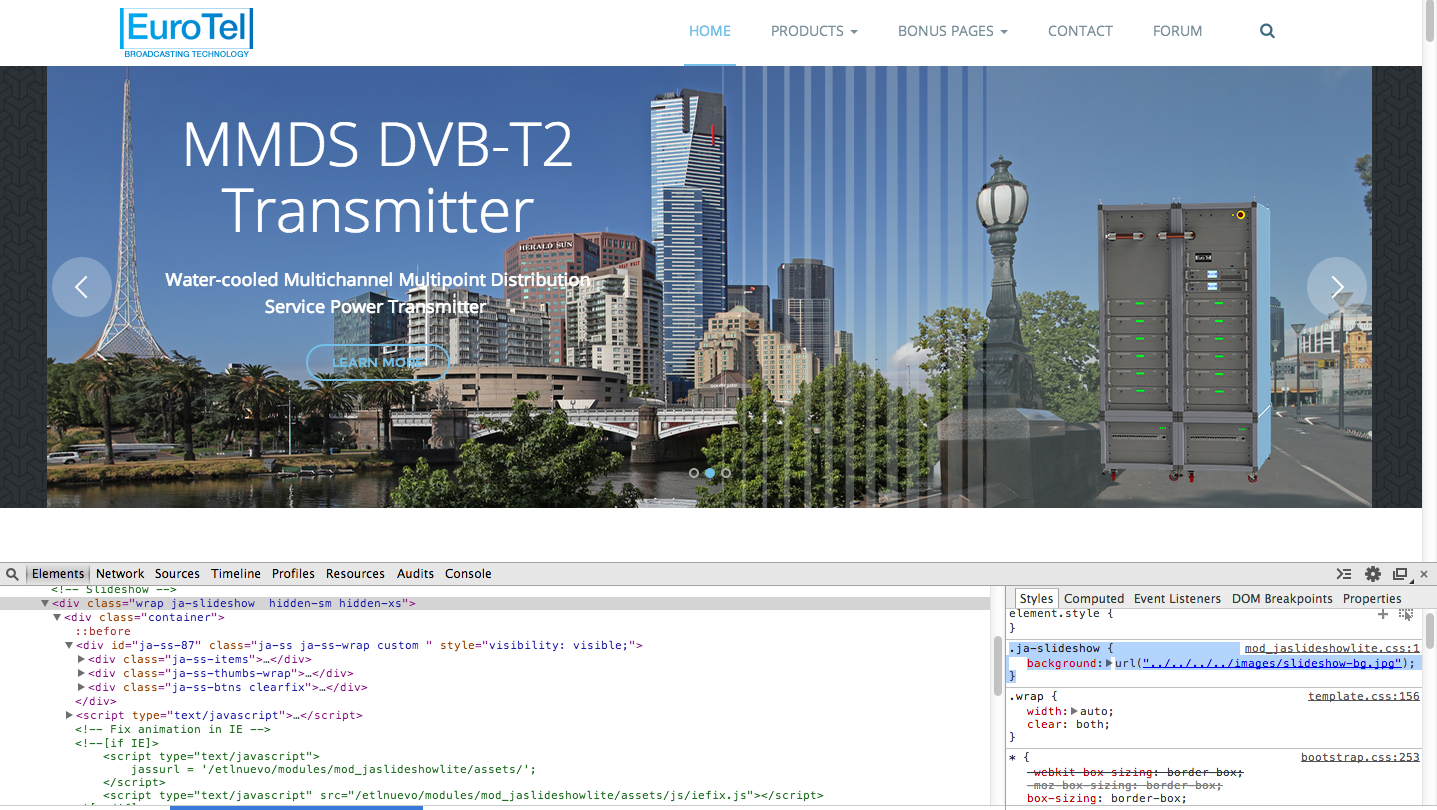This screenshot has width=1437, height=810.
Task: Open DevTools settings gear
Action: [1373, 574]
